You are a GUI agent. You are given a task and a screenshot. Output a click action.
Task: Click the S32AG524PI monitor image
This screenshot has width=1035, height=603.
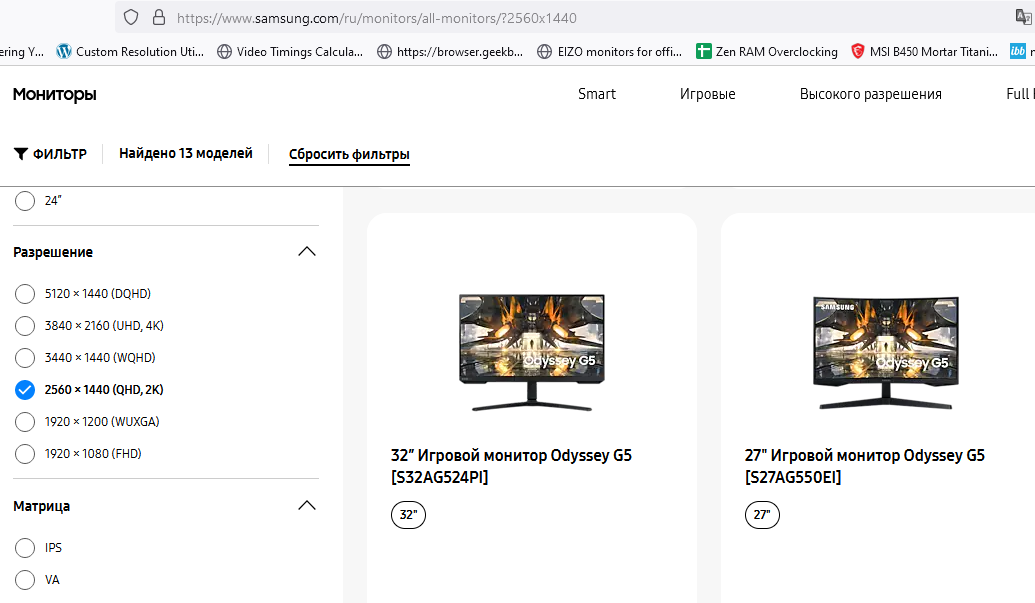tap(531, 352)
